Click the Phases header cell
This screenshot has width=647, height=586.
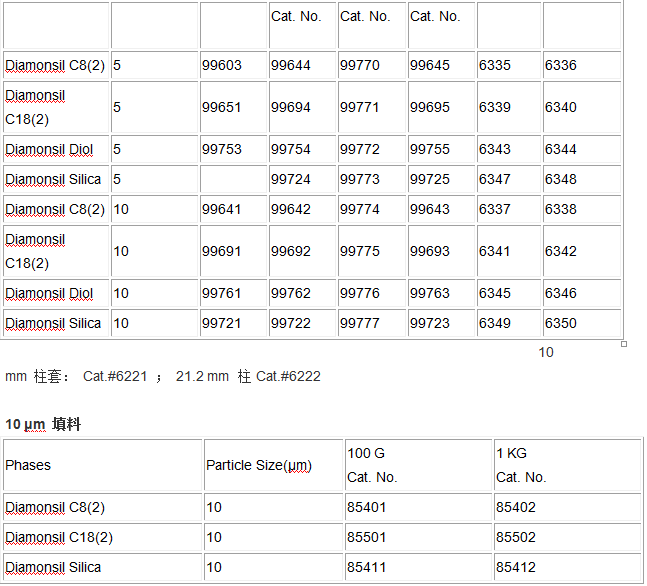[102, 465]
